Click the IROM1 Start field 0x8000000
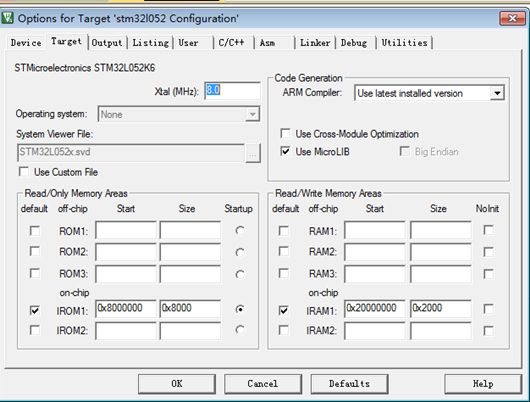530x402 pixels. tap(126, 308)
